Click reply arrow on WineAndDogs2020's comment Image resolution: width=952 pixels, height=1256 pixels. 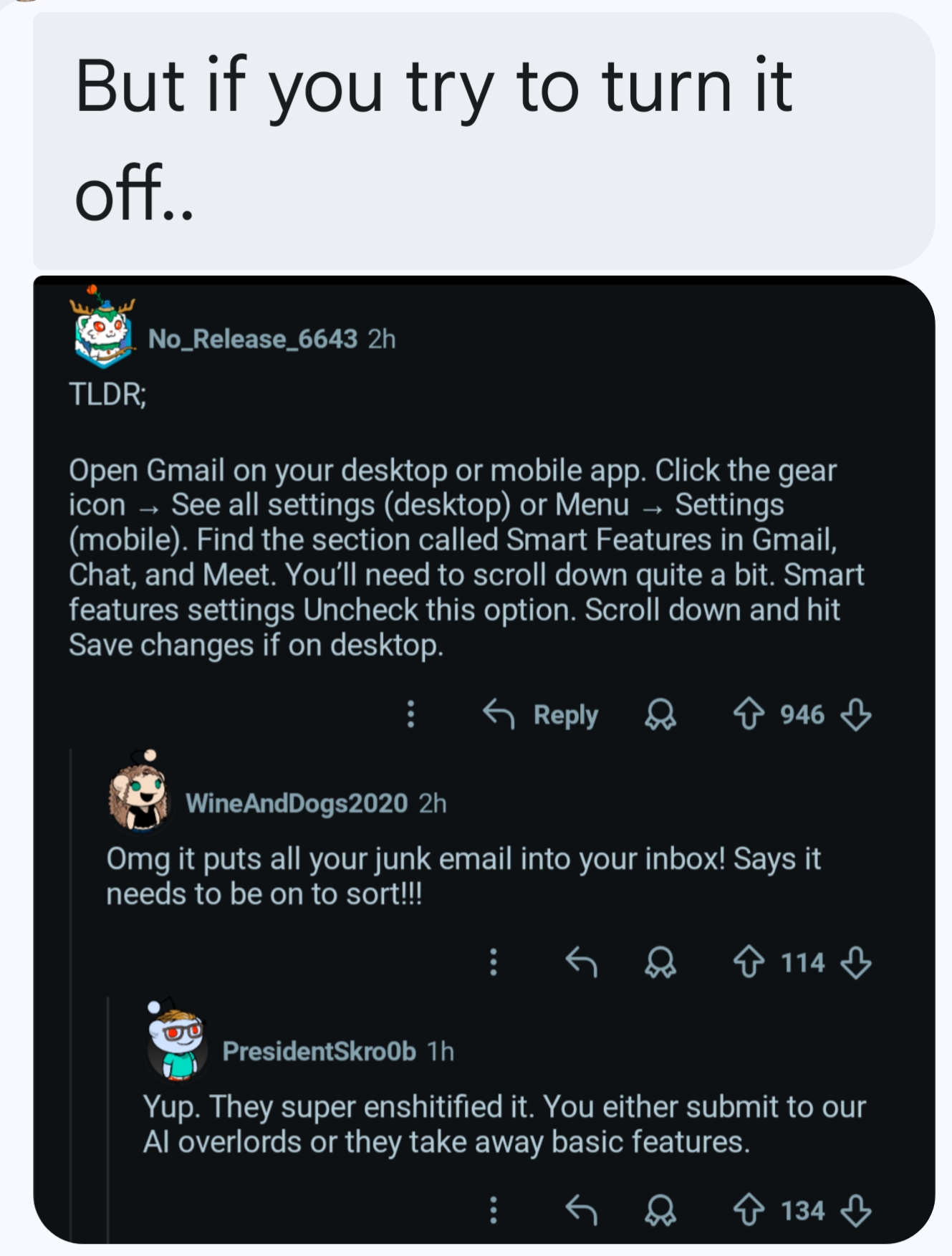[581, 962]
